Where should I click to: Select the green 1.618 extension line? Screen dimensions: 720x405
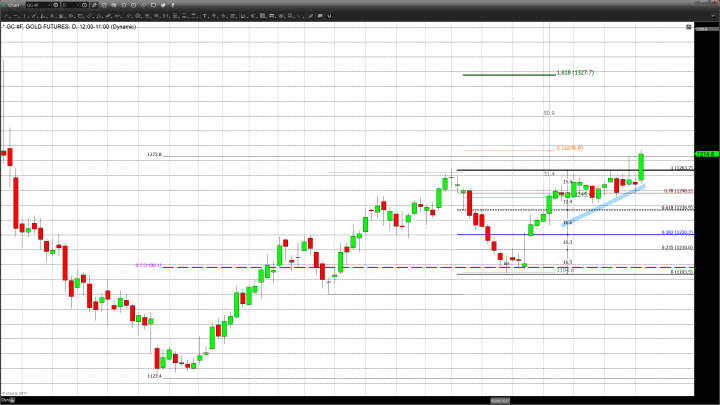point(509,74)
